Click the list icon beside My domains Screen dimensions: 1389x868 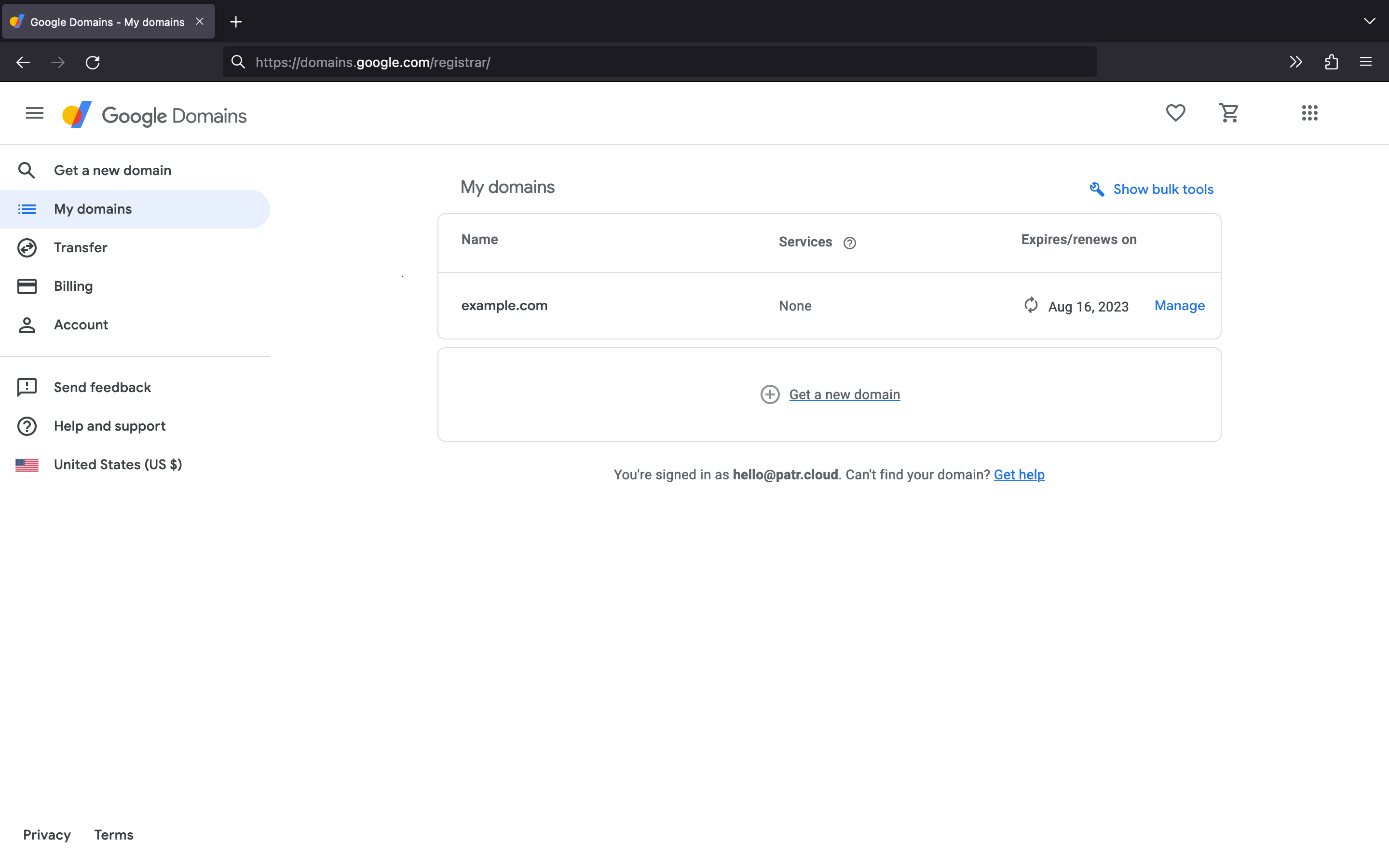[x=27, y=209]
